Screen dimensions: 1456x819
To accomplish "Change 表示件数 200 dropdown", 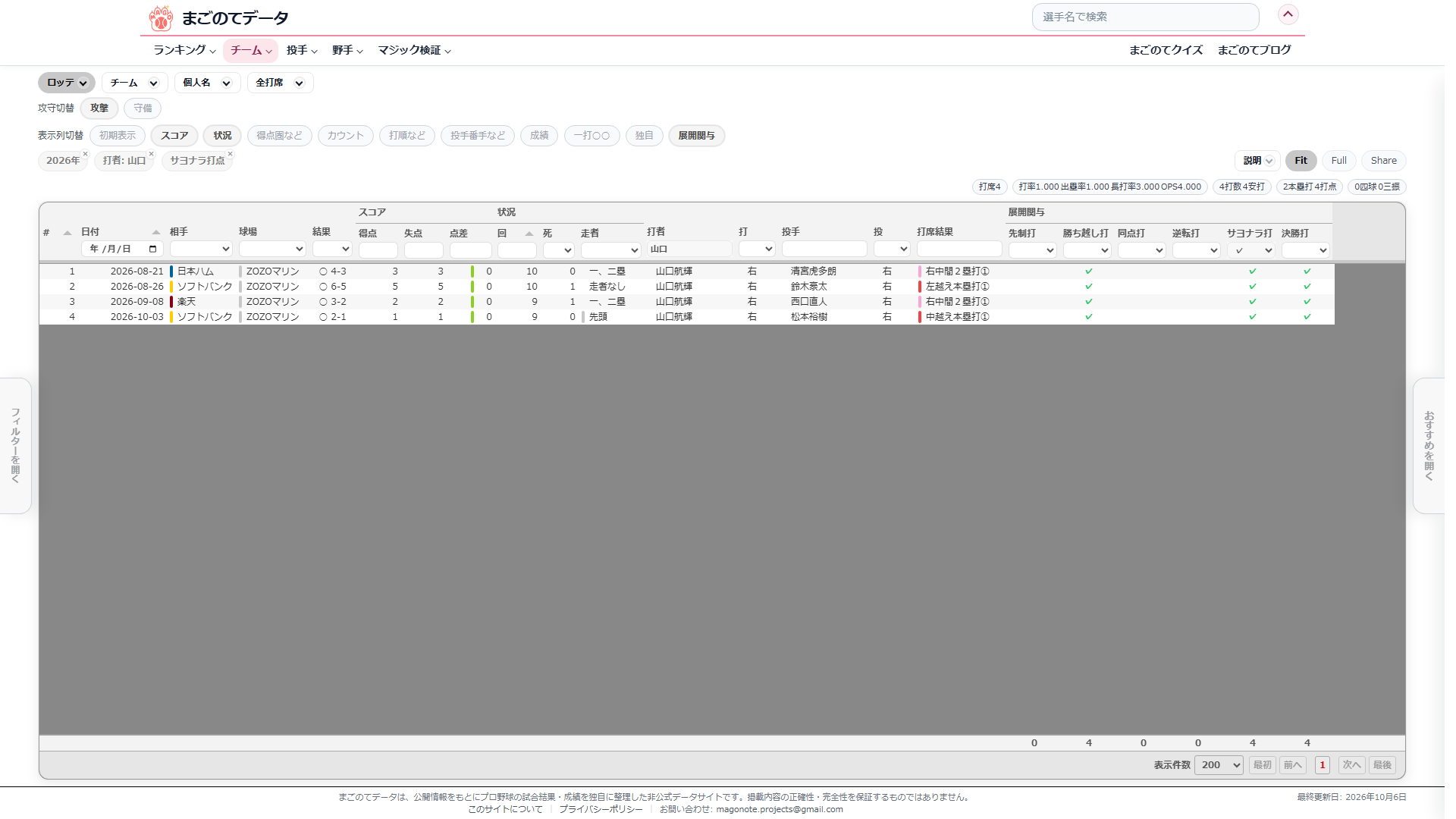I will (x=1219, y=765).
